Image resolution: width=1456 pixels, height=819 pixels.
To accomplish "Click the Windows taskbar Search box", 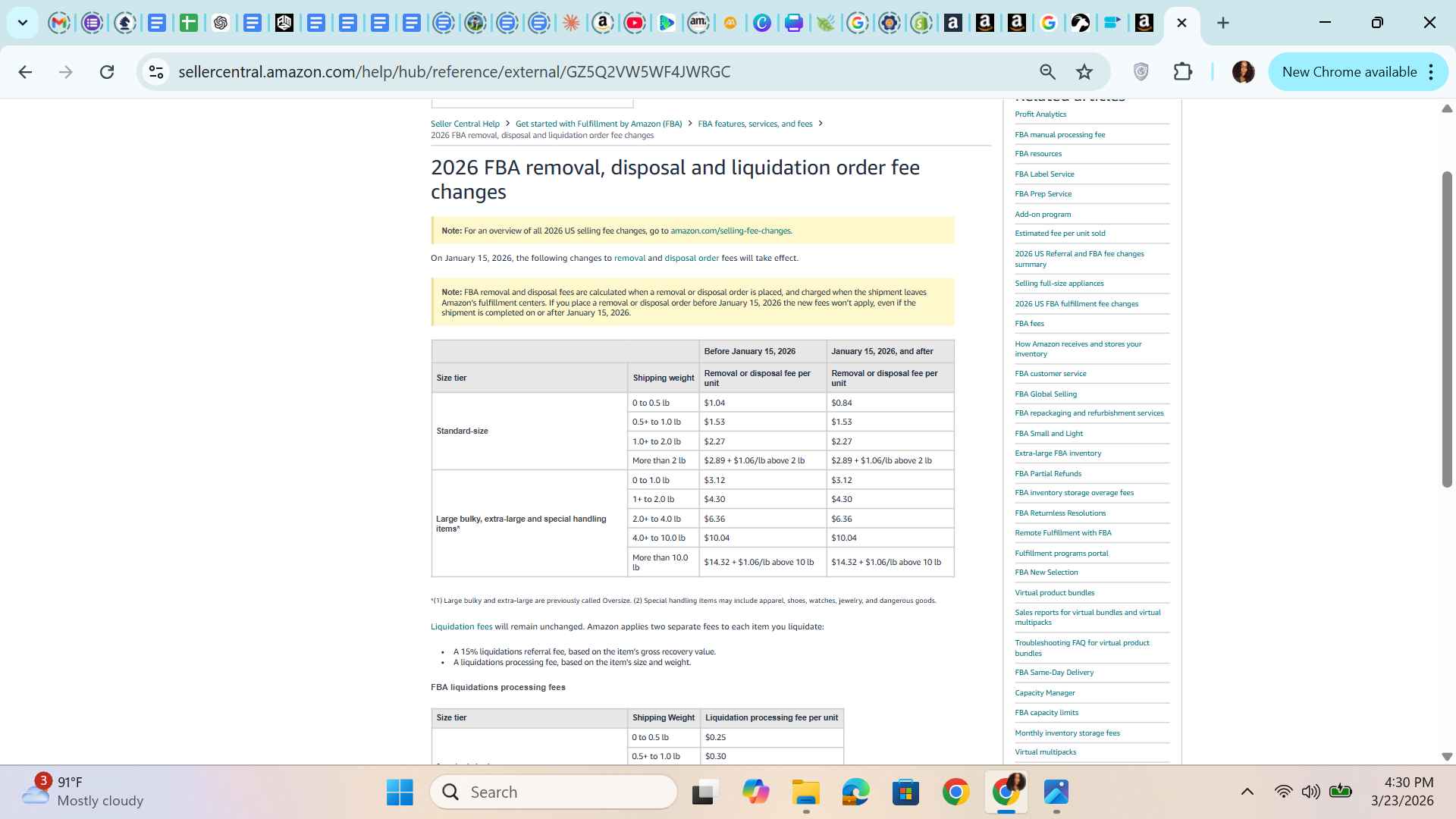I will point(554,792).
